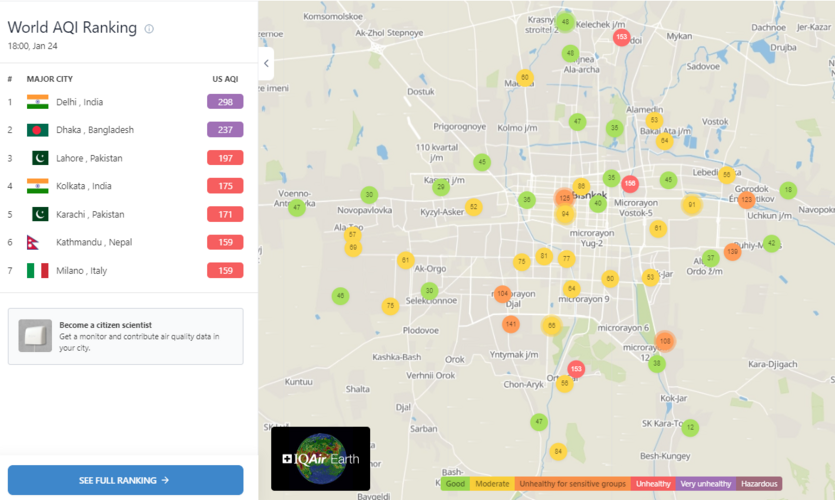
Task: Open the IQAir Earth globe thumbnail
Action: [320, 459]
